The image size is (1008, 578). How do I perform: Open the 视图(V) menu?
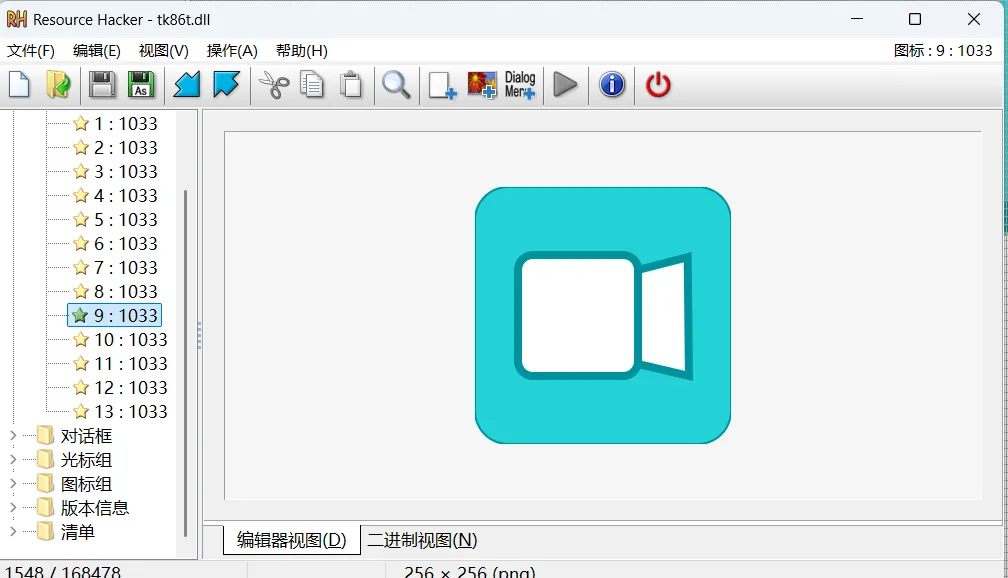click(164, 51)
